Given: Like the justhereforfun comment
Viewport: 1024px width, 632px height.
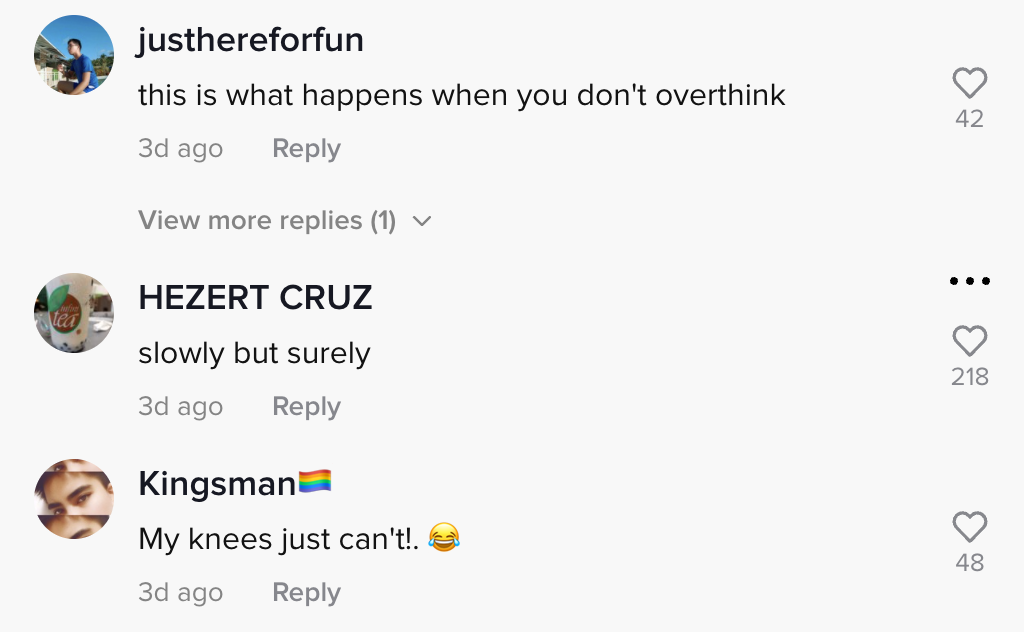Looking at the screenshot, I should tap(969, 83).
